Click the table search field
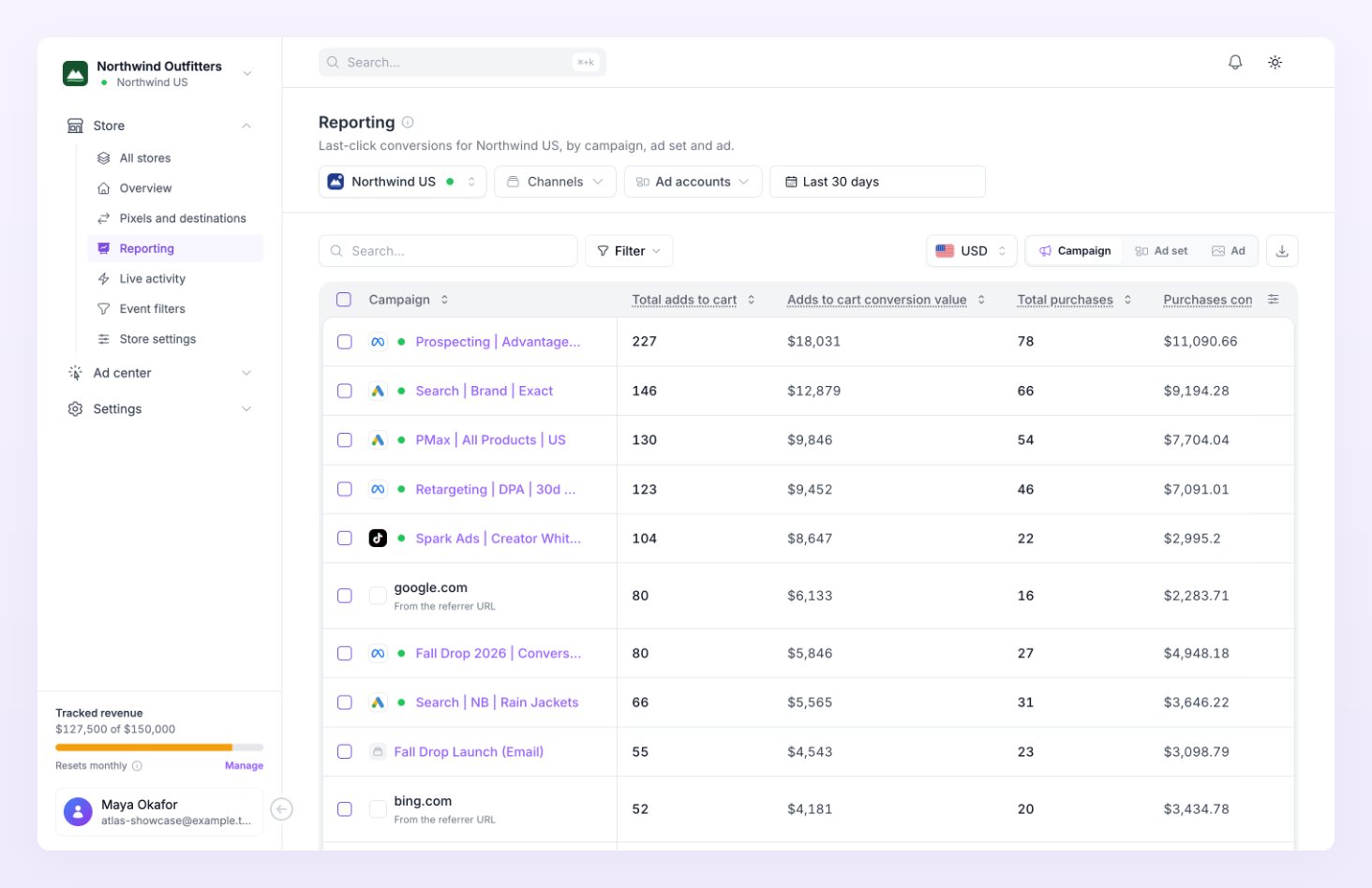Viewport: 1372px width, 888px height. (x=448, y=251)
